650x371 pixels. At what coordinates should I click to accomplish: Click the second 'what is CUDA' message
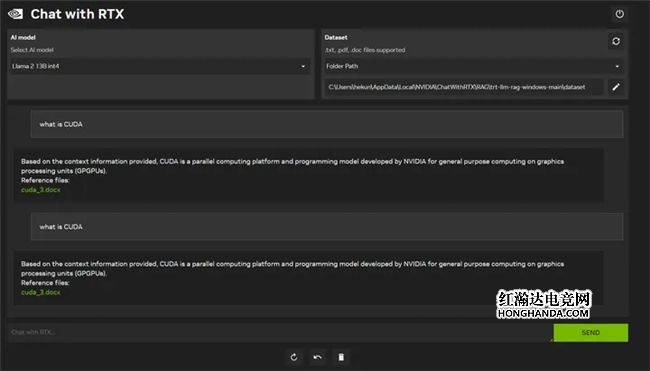[327, 226]
